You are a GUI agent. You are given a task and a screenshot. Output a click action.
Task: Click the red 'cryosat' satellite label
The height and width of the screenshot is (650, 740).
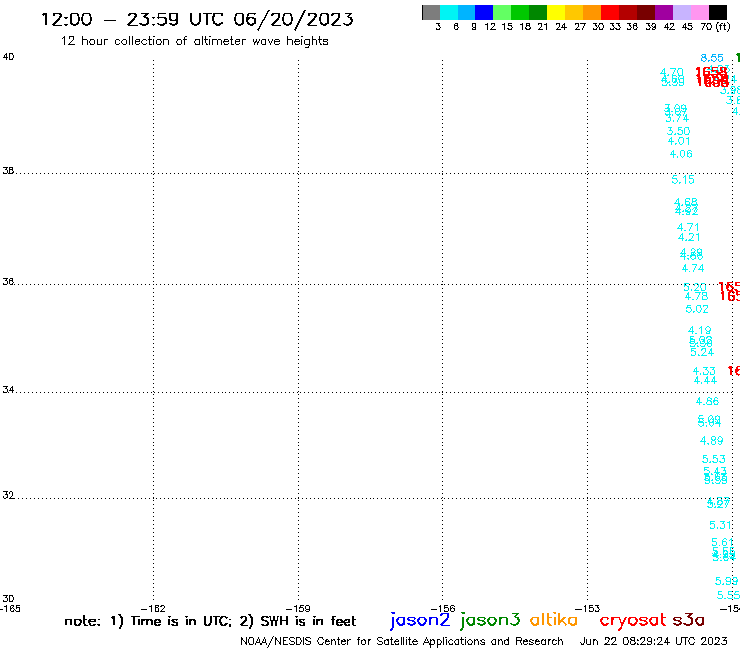click(x=633, y=620)
